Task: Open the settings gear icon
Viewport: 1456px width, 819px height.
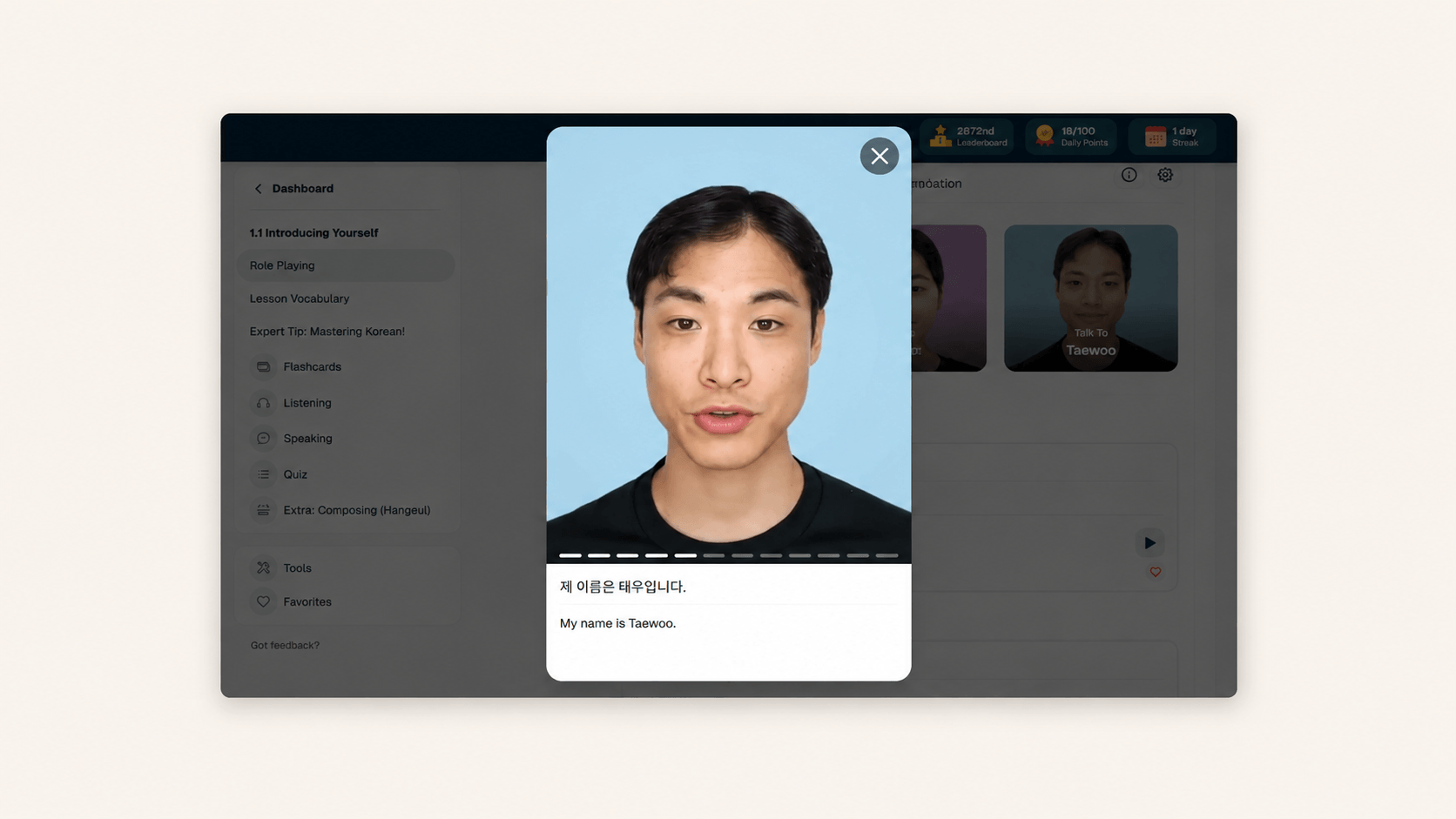Action: [1165, 175]
